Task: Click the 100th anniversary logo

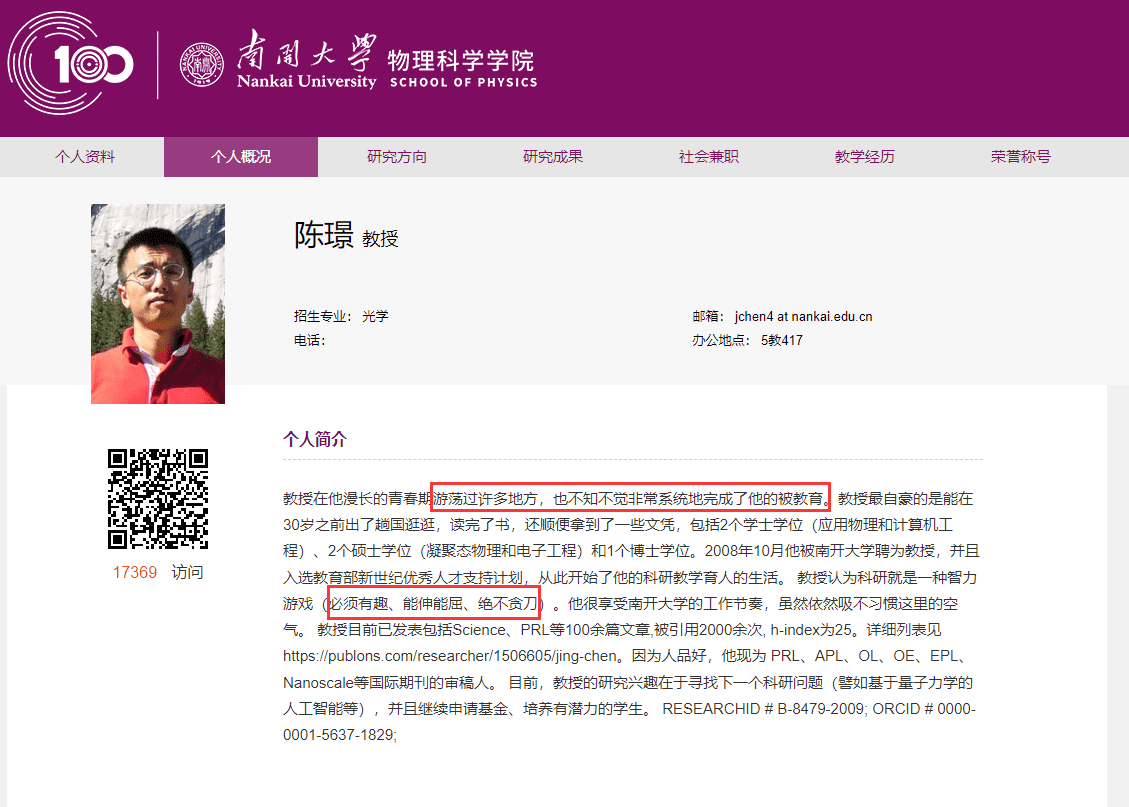Action: pos(70,64)
